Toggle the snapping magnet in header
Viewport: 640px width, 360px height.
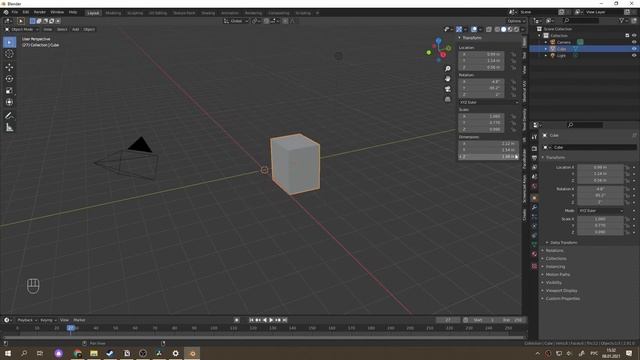[266, 21]
